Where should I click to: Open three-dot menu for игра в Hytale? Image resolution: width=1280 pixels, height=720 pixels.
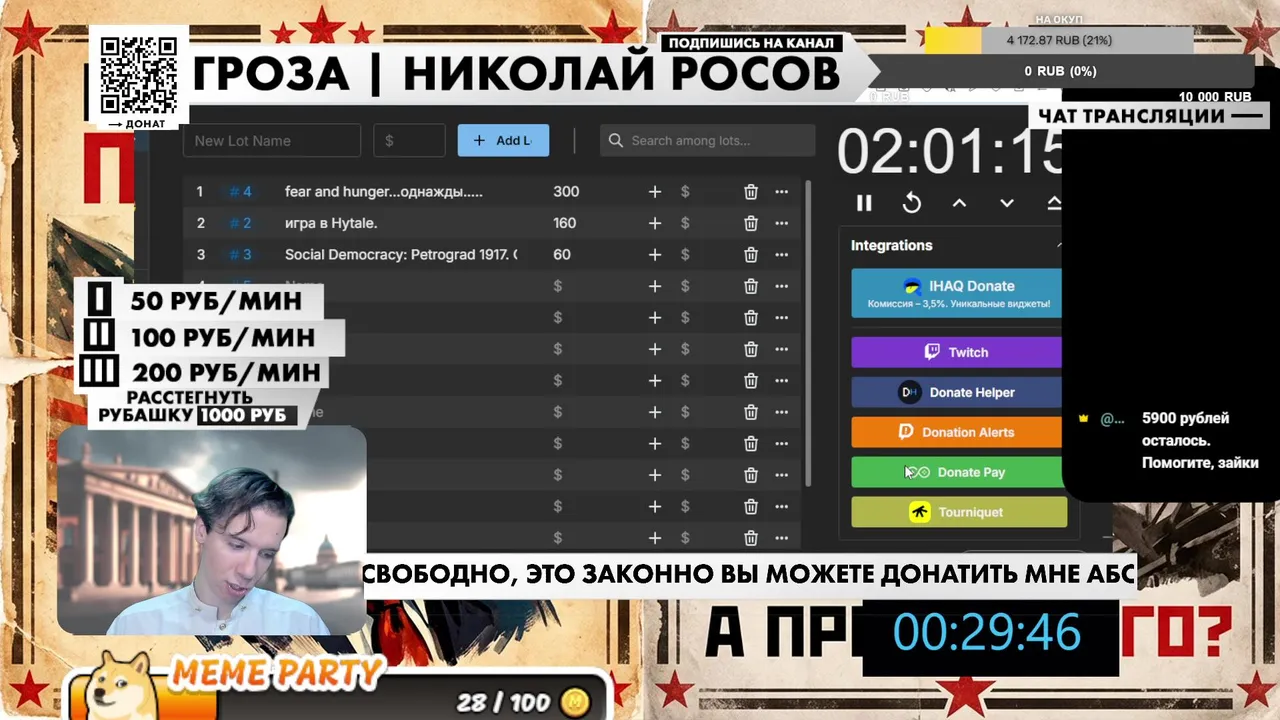coord(782,223)
